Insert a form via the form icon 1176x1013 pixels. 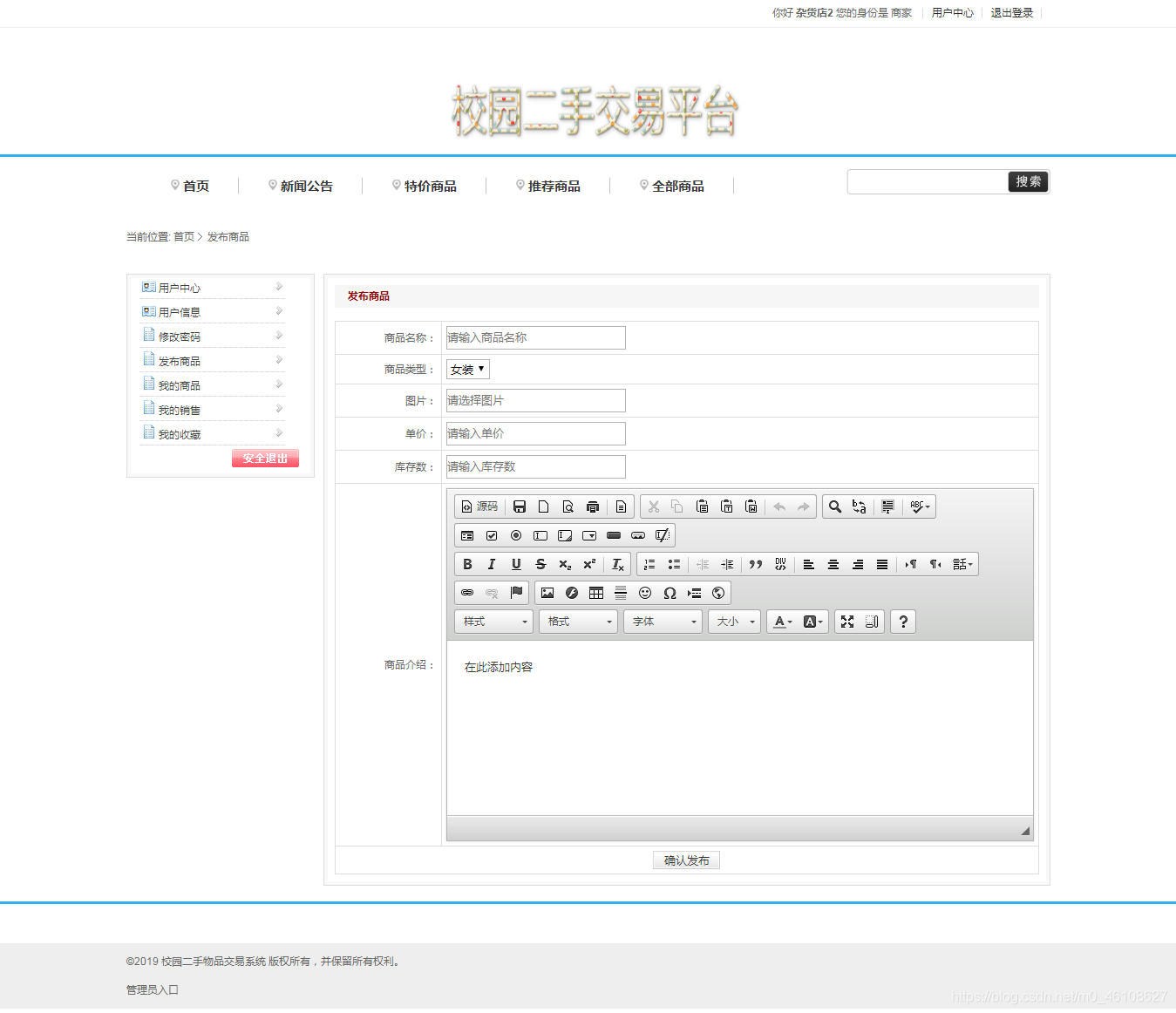467,535
